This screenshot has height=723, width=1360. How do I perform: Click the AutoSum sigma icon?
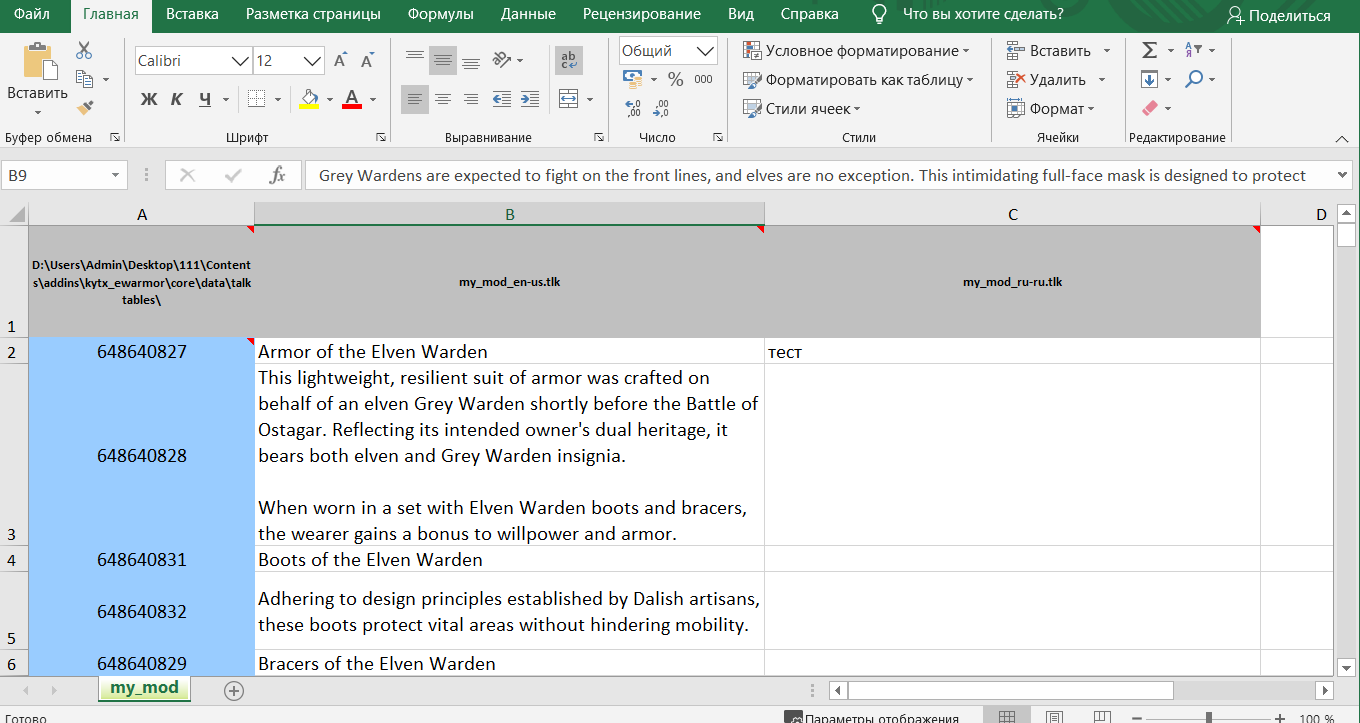(x=1149, y=50)
